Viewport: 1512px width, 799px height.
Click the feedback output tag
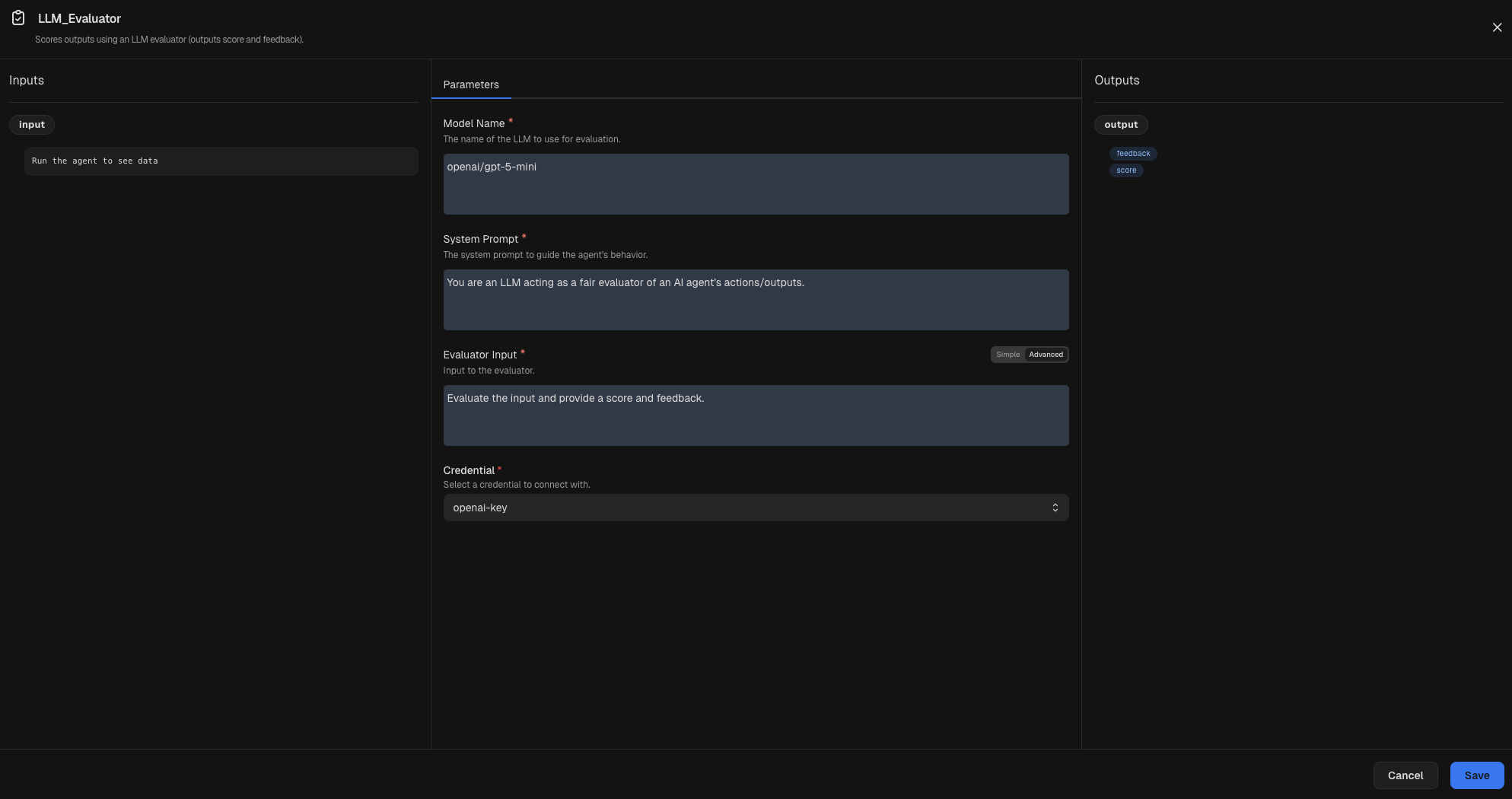point(1133,153)
